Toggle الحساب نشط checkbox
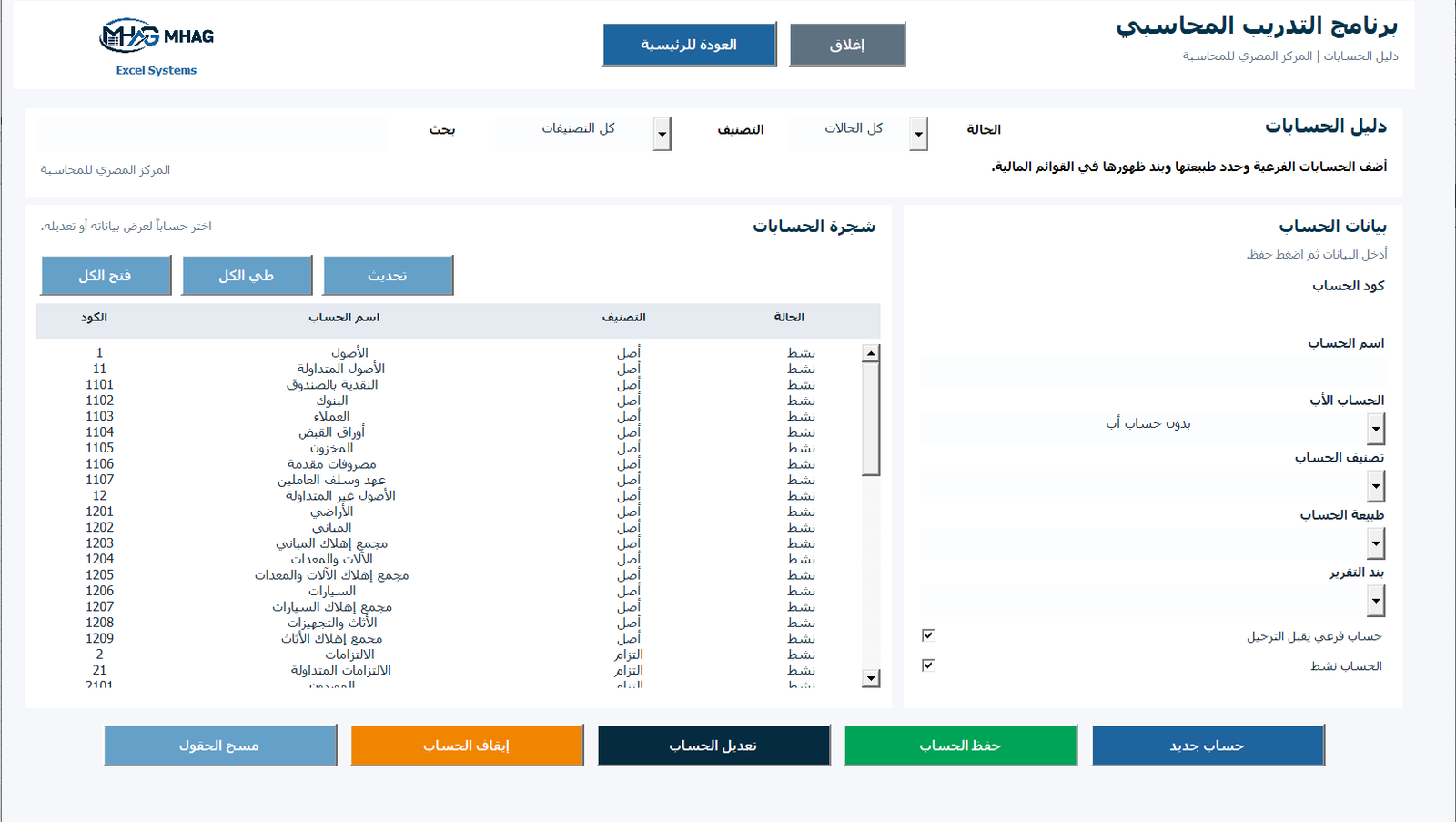Screen dimensions: 1456x822 [928, 665]
